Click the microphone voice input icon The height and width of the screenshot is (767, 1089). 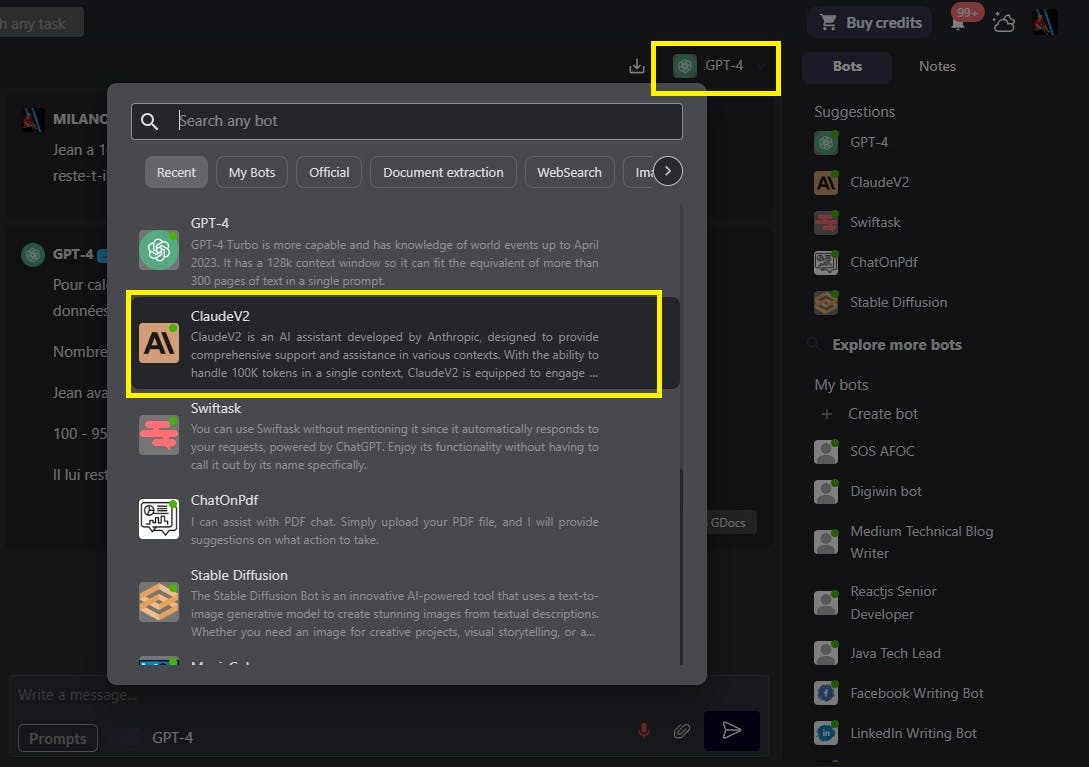click(644, 730)
